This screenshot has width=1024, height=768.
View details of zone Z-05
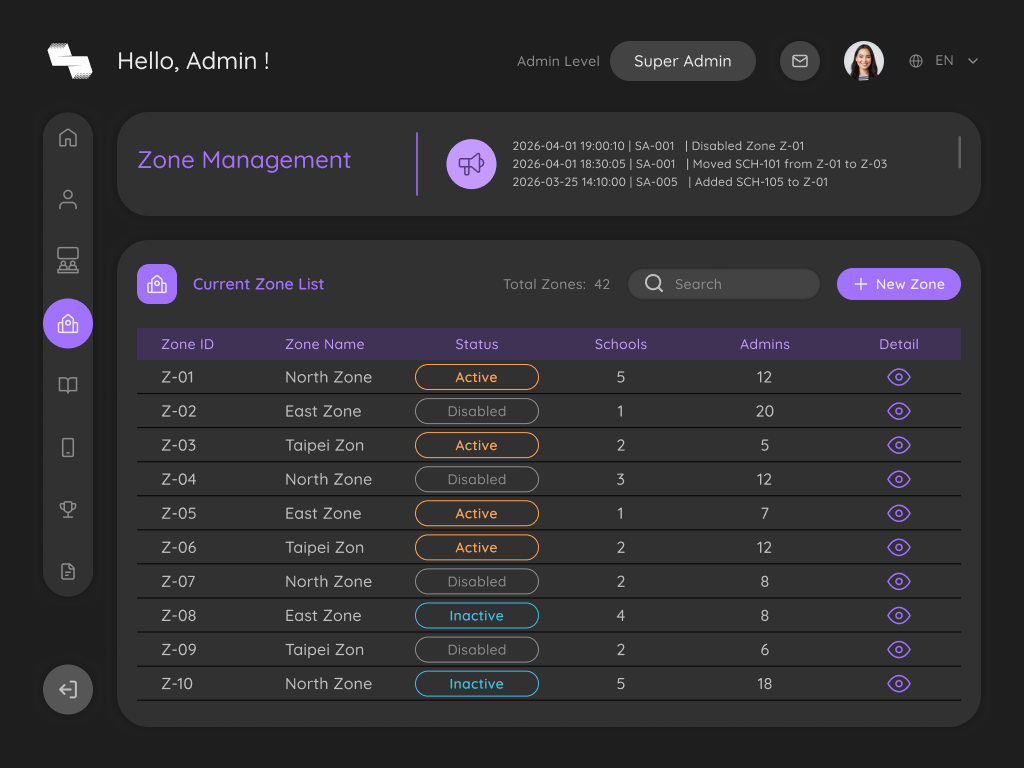coord(899,513)
